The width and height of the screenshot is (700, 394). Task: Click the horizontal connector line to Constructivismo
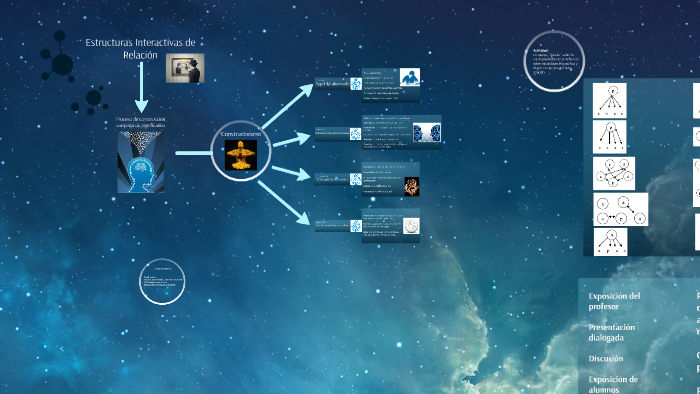click(193, 153)
